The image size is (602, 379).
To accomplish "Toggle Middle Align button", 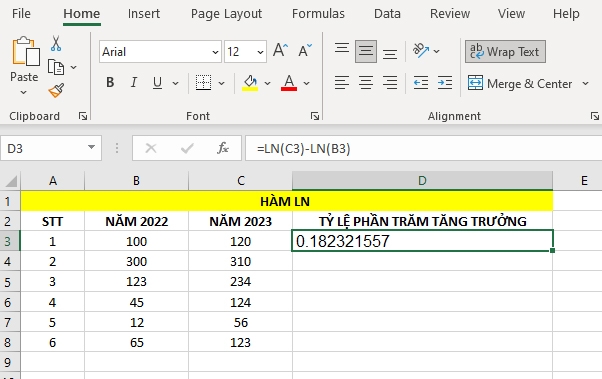I will [x=366, y=51].
